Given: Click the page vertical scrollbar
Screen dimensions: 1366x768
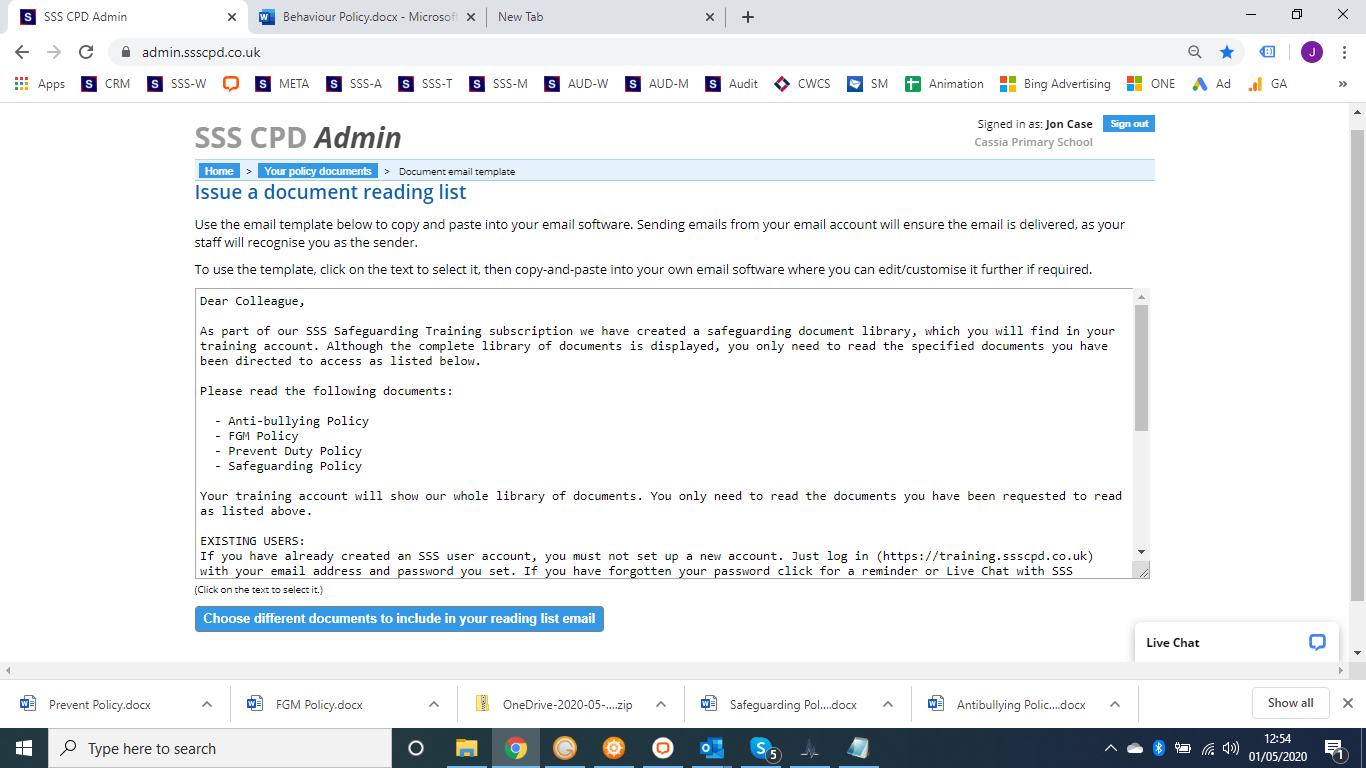Looking at the screenshot, I should coord(1357,365).
